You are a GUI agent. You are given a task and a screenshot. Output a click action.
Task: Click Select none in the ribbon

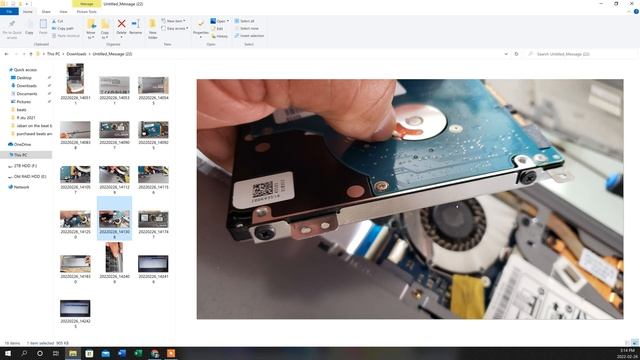[x=247, y=29]
